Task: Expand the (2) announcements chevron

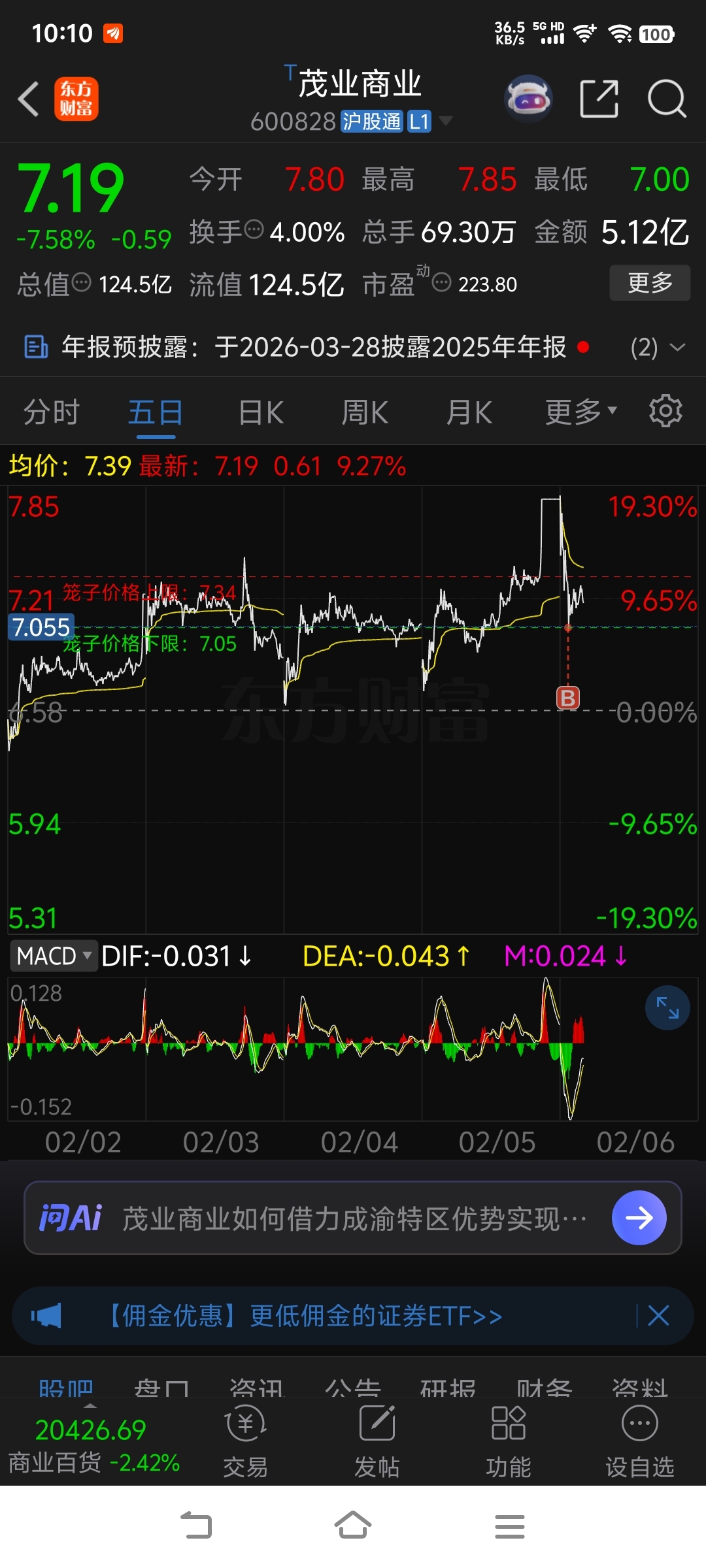Action: click(x=678, y=347)
